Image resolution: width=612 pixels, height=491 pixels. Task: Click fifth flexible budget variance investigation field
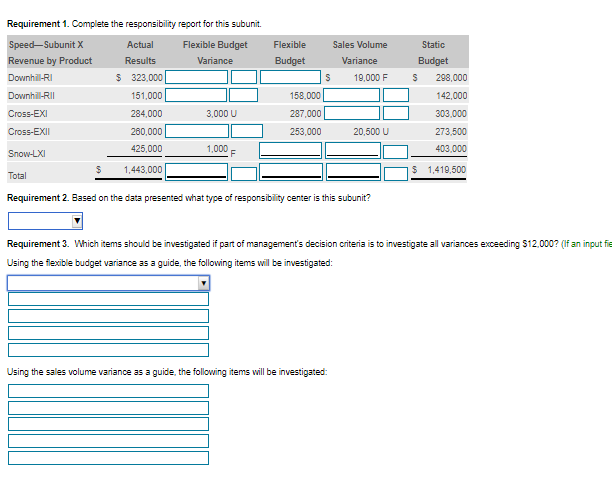coord(109,350)
